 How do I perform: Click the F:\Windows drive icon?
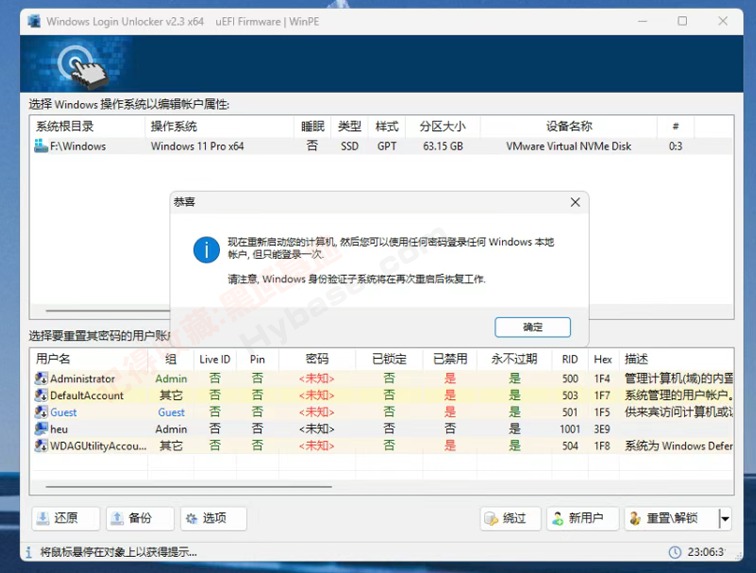pyautogui.click(x=40, y=146)
